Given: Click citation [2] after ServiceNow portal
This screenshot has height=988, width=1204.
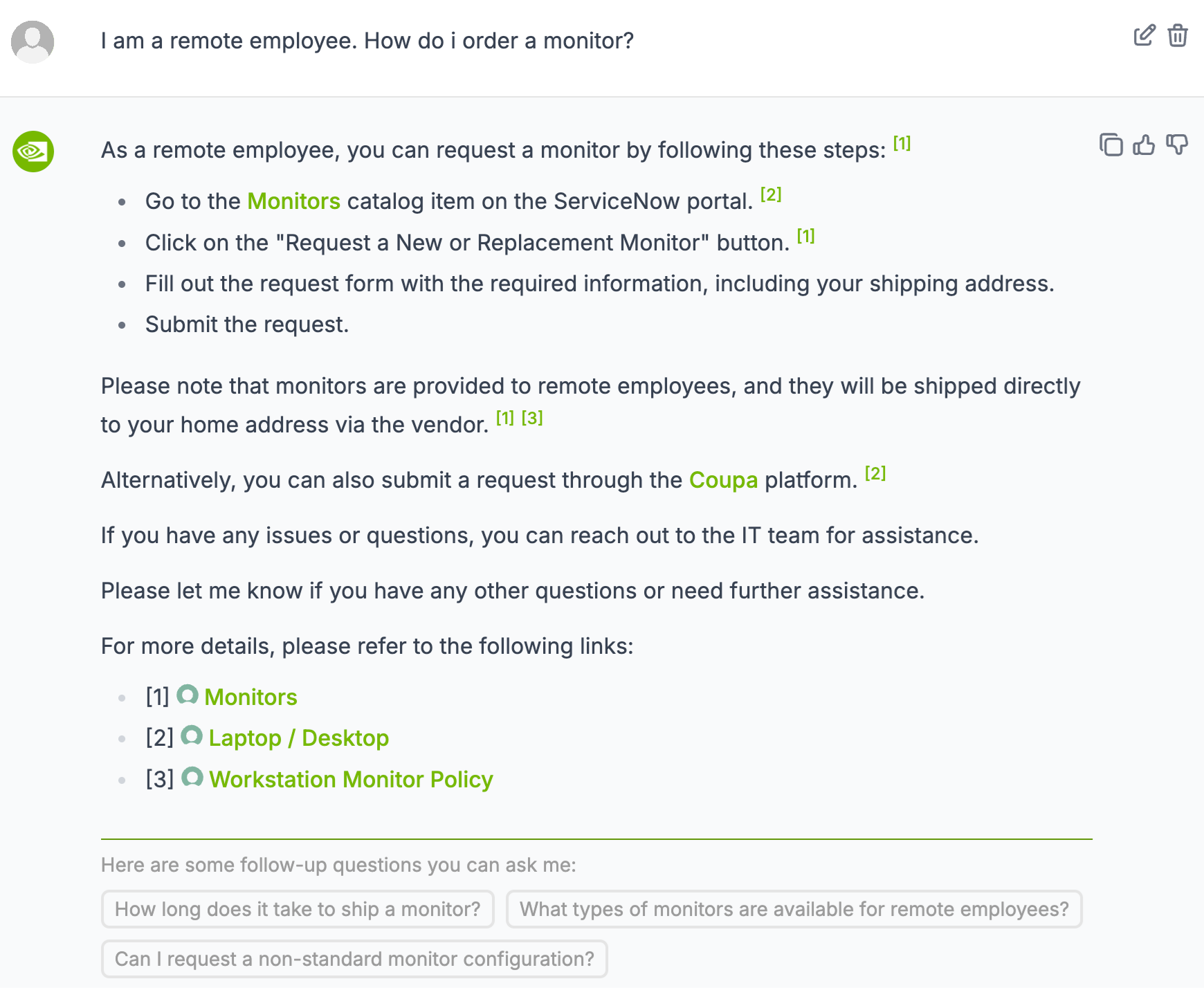Looking at the screenshot, I should (771, 194).
